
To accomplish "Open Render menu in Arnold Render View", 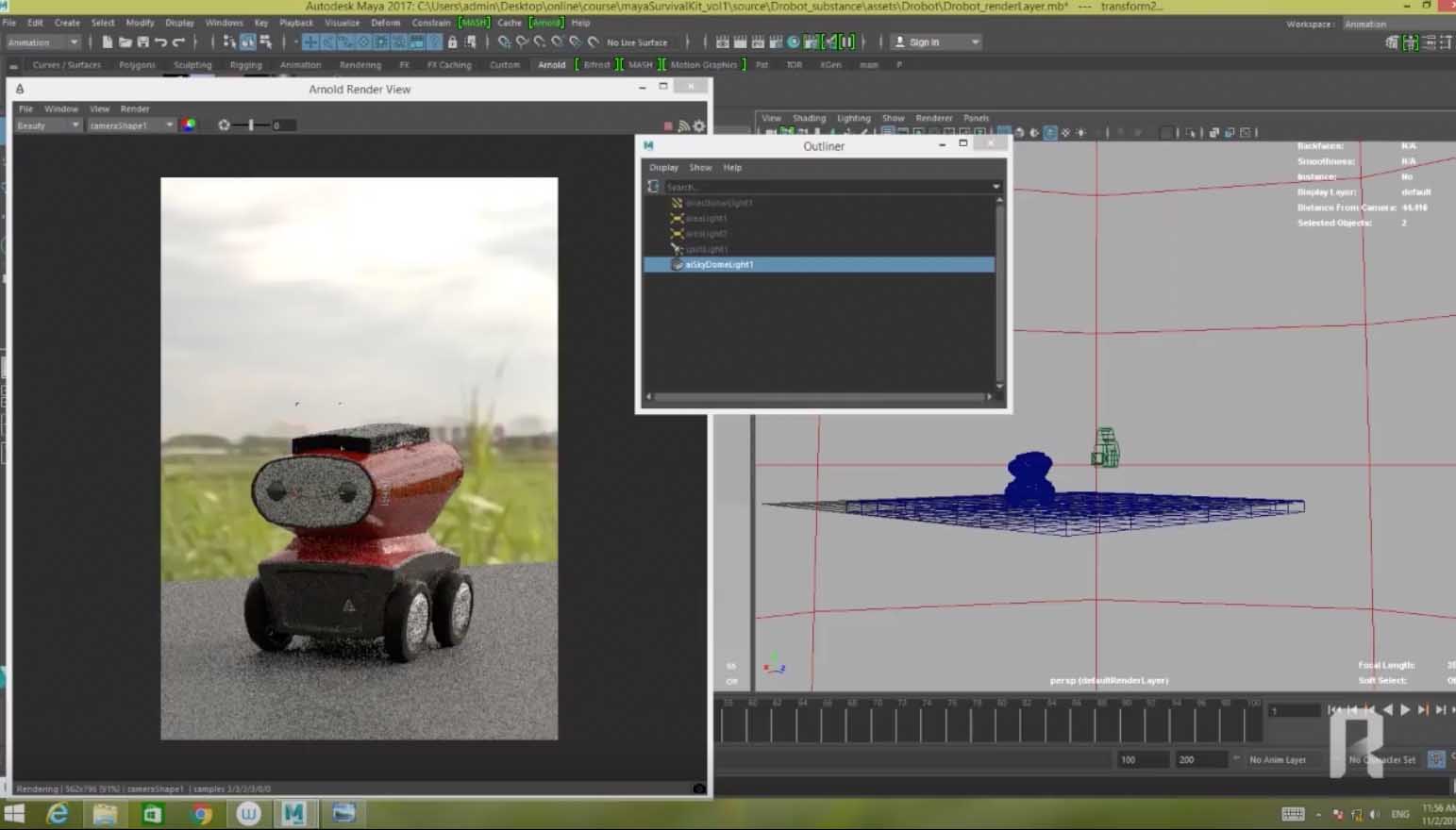I will (135, 108).
